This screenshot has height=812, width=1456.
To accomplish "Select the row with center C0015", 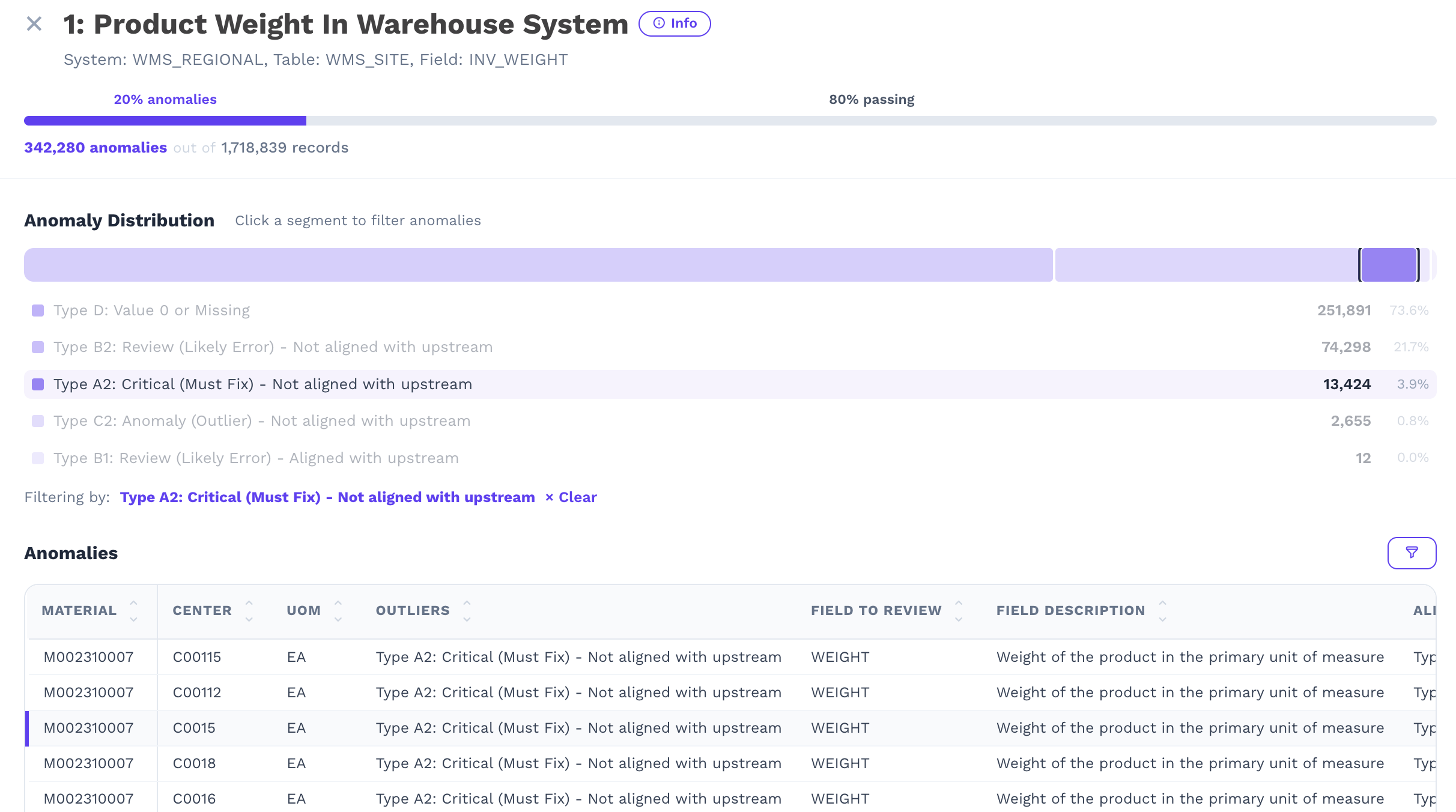I will click(193, 728).
